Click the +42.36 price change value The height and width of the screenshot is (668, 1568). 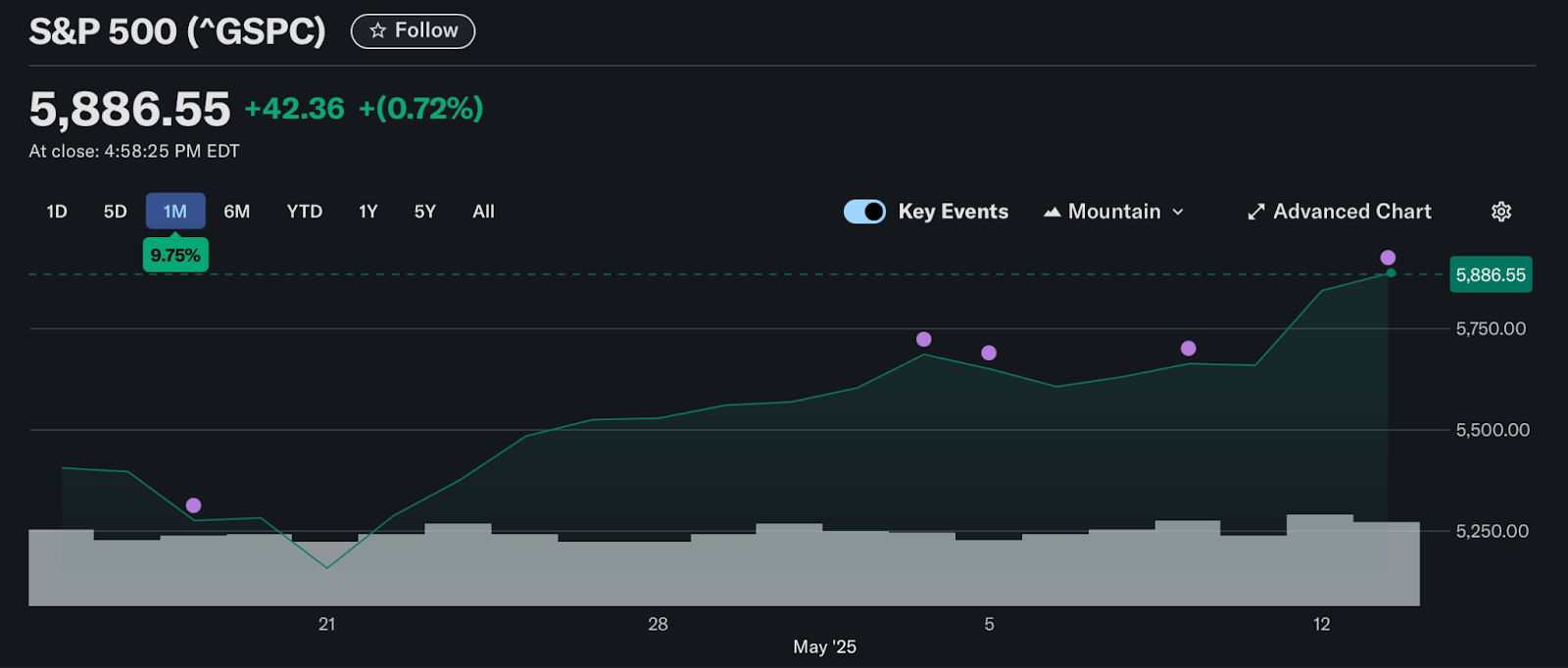[295, 108]
